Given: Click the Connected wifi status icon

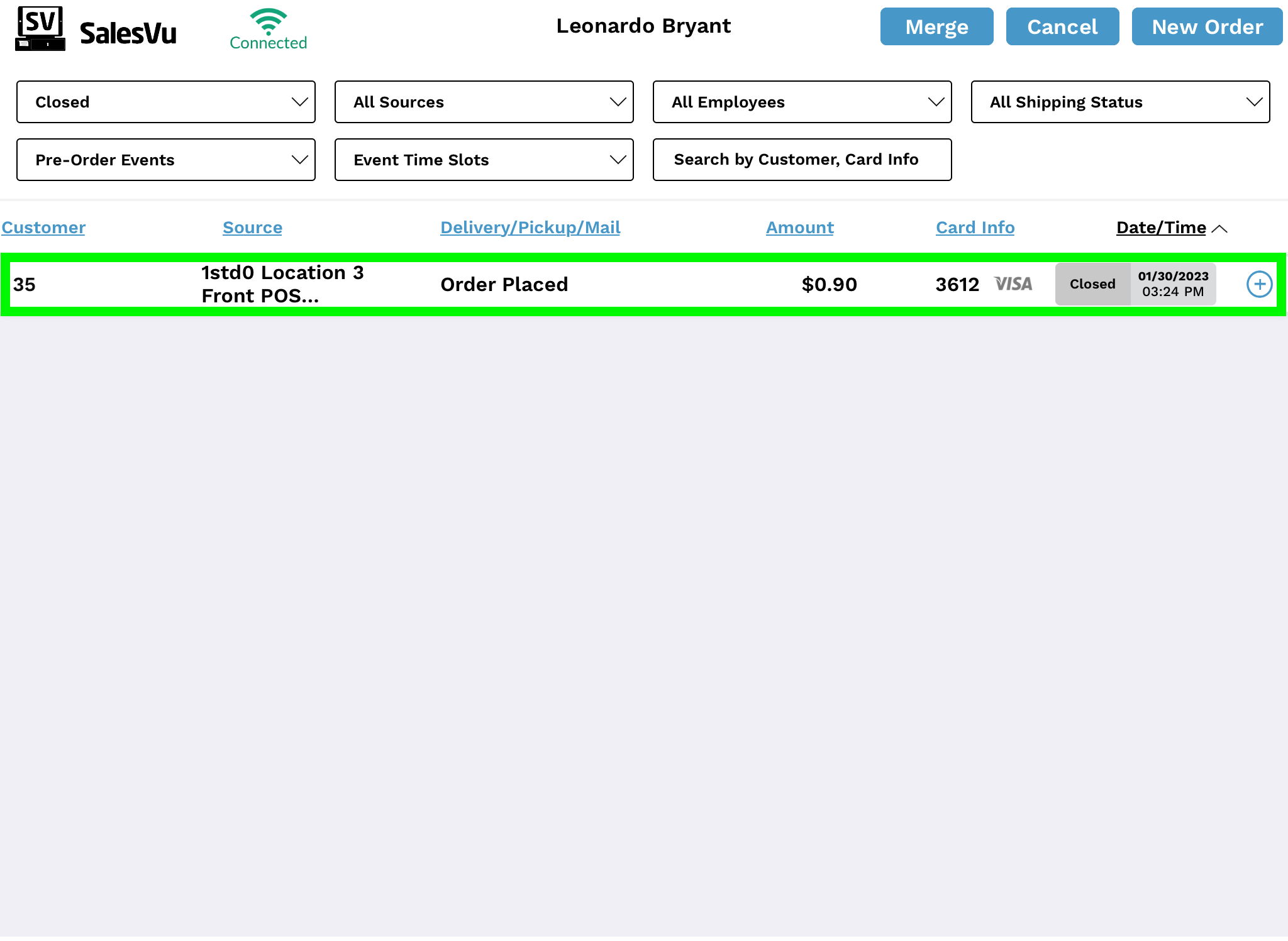Looking at the screenshot, I should click(x=269, y=22).
